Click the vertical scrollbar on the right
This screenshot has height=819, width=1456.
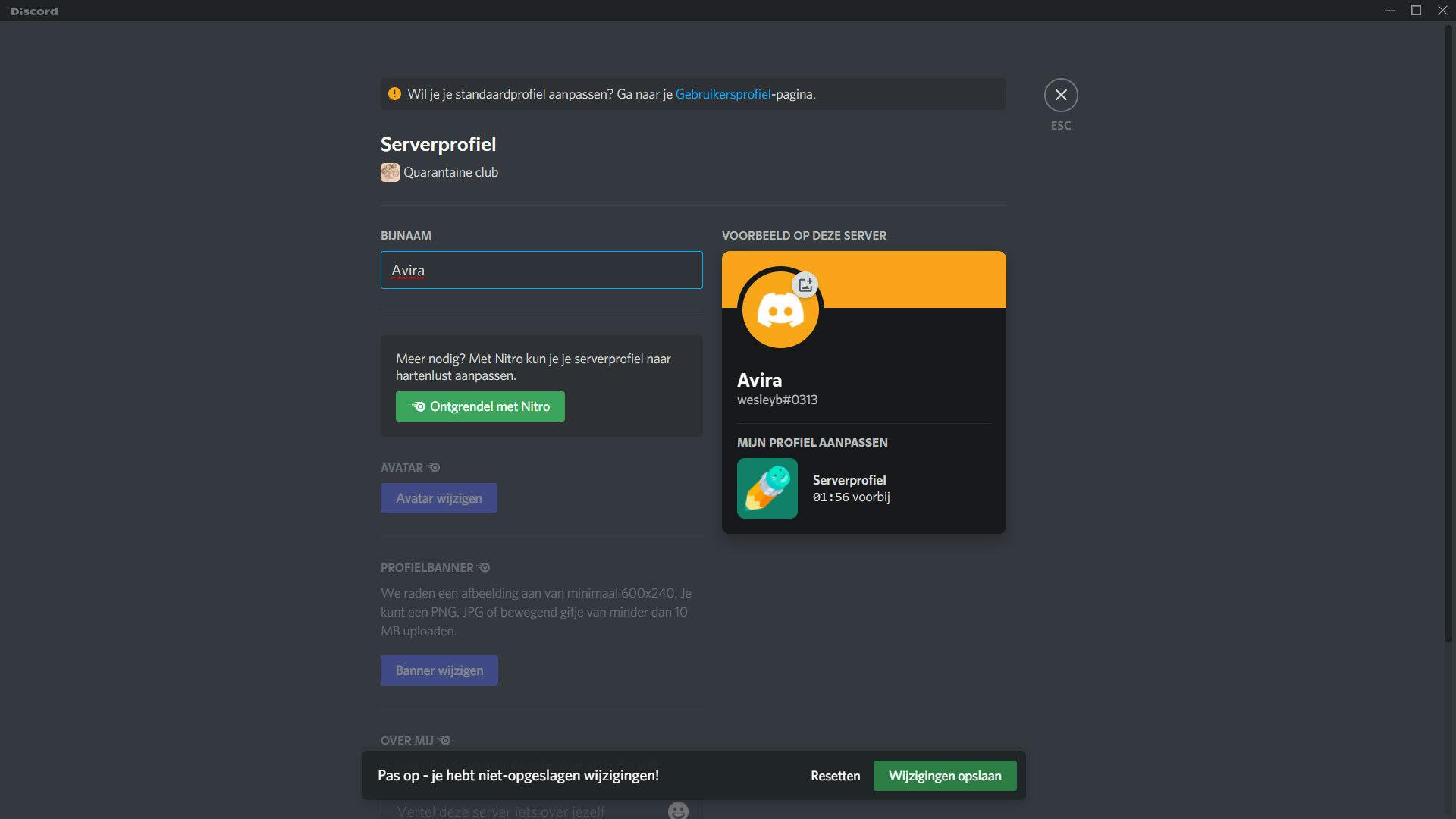pyautogui.click(x=1448, y=334)
